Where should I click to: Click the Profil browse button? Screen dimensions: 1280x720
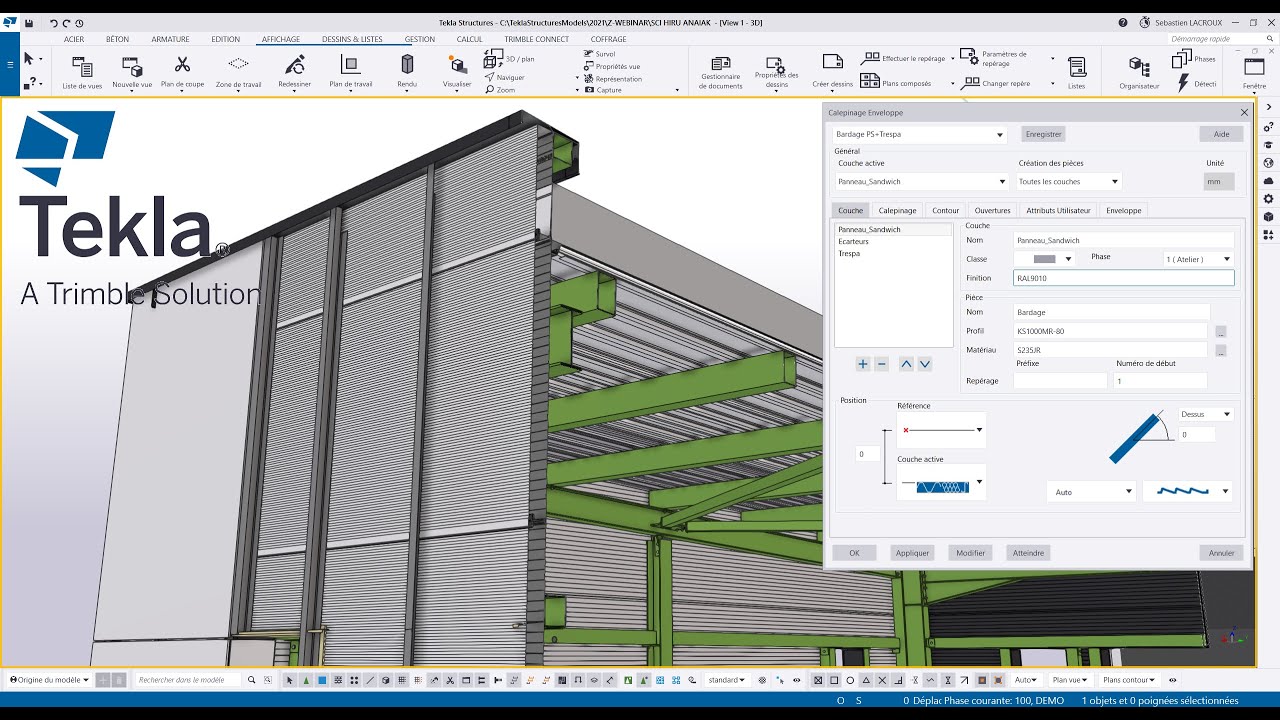coord(1221,331)
